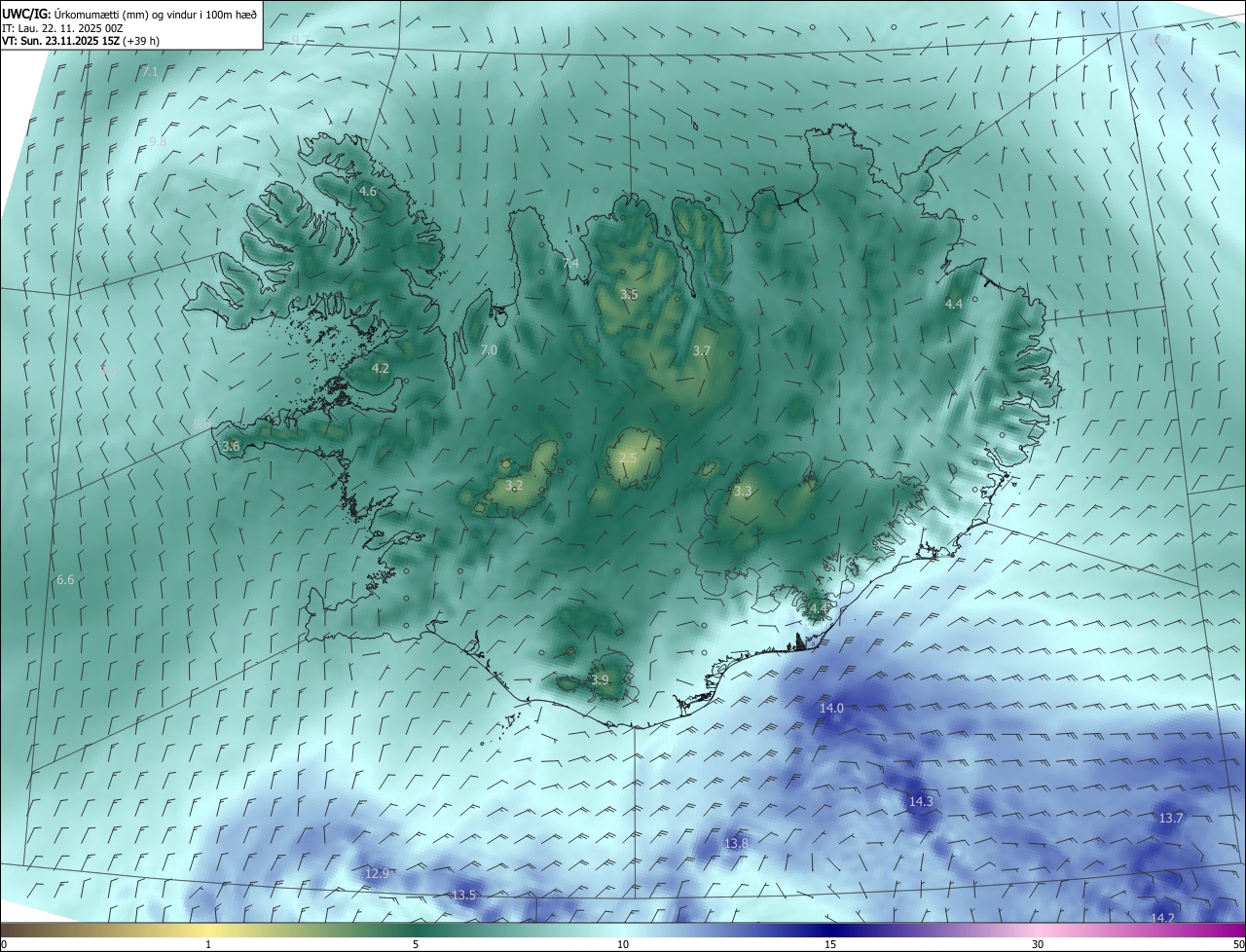Viewport: 1246px width, 952px height.
Task: Click the map title "Úrkomumætti (mm) og vindur"
Action: coord(128,13)
